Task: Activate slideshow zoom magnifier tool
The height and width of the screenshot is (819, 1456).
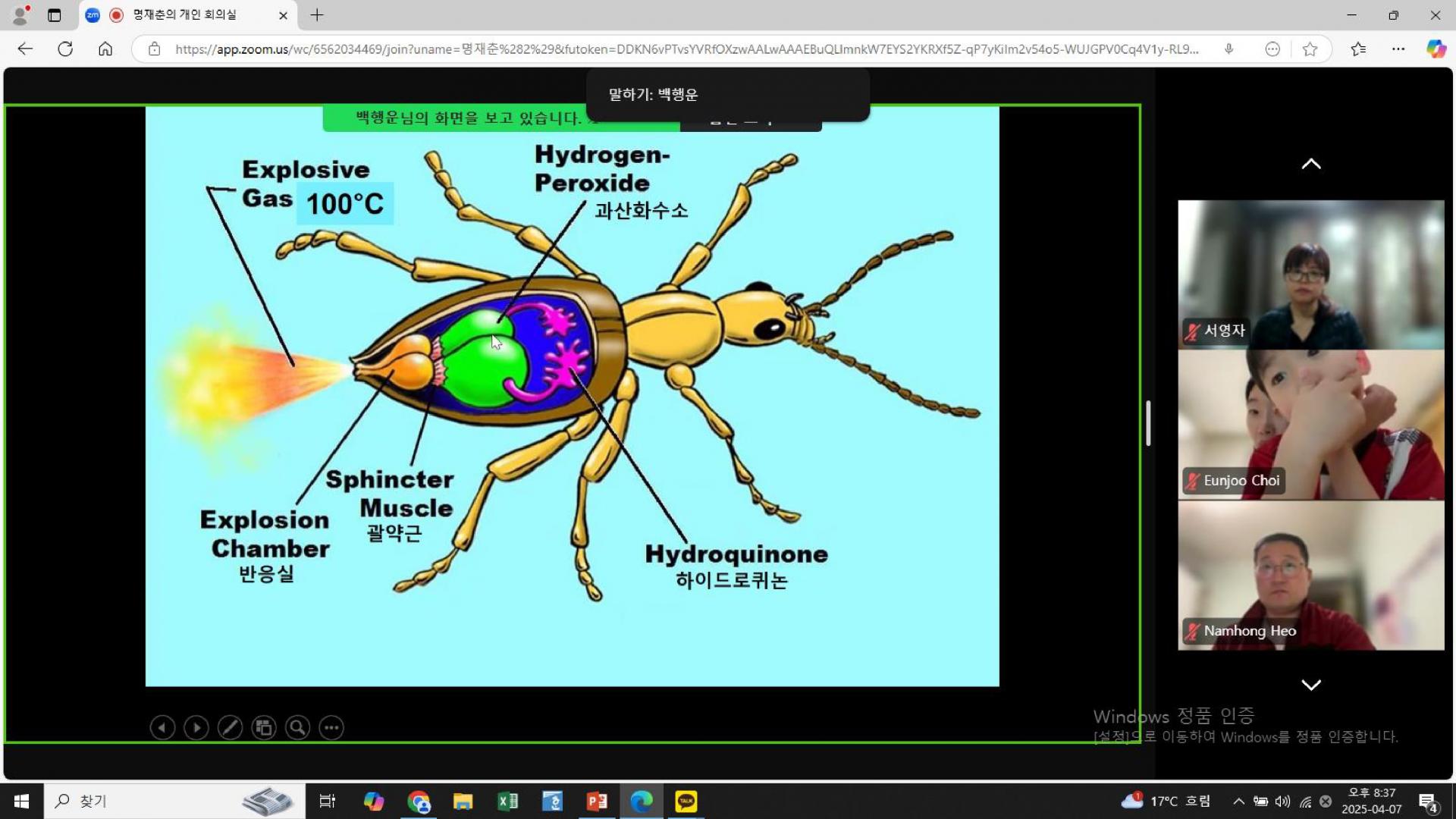Action: click(x=297, y=728)
